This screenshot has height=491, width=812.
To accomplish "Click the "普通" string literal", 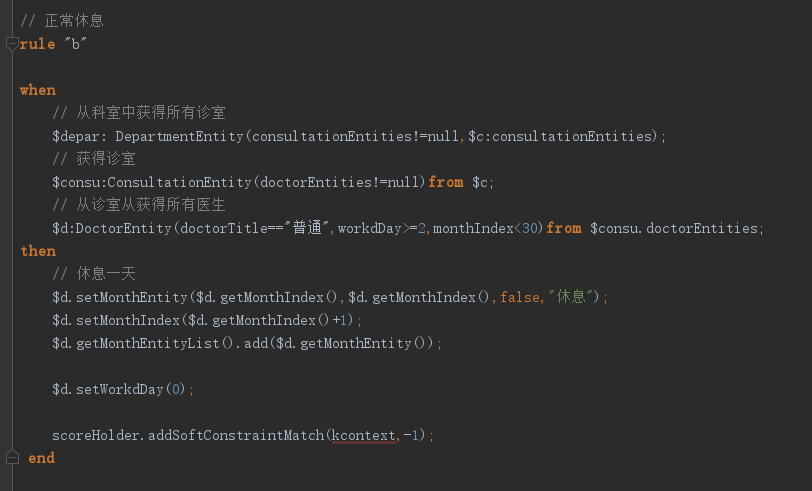I will pyautogui.click(x=307, y=228).
